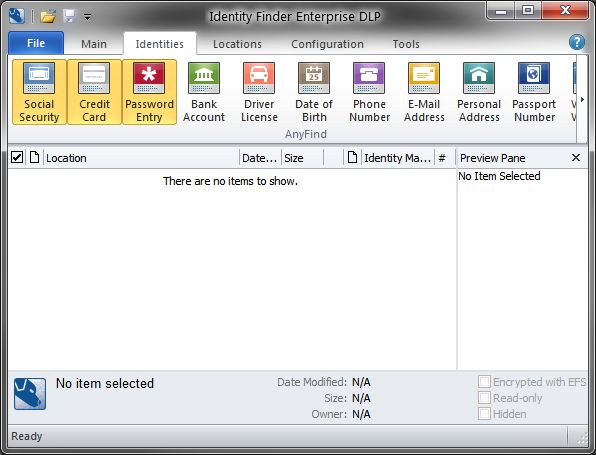Click the Identity Finder application logo icon
596x455 pixels.
[x=17, y=16]
